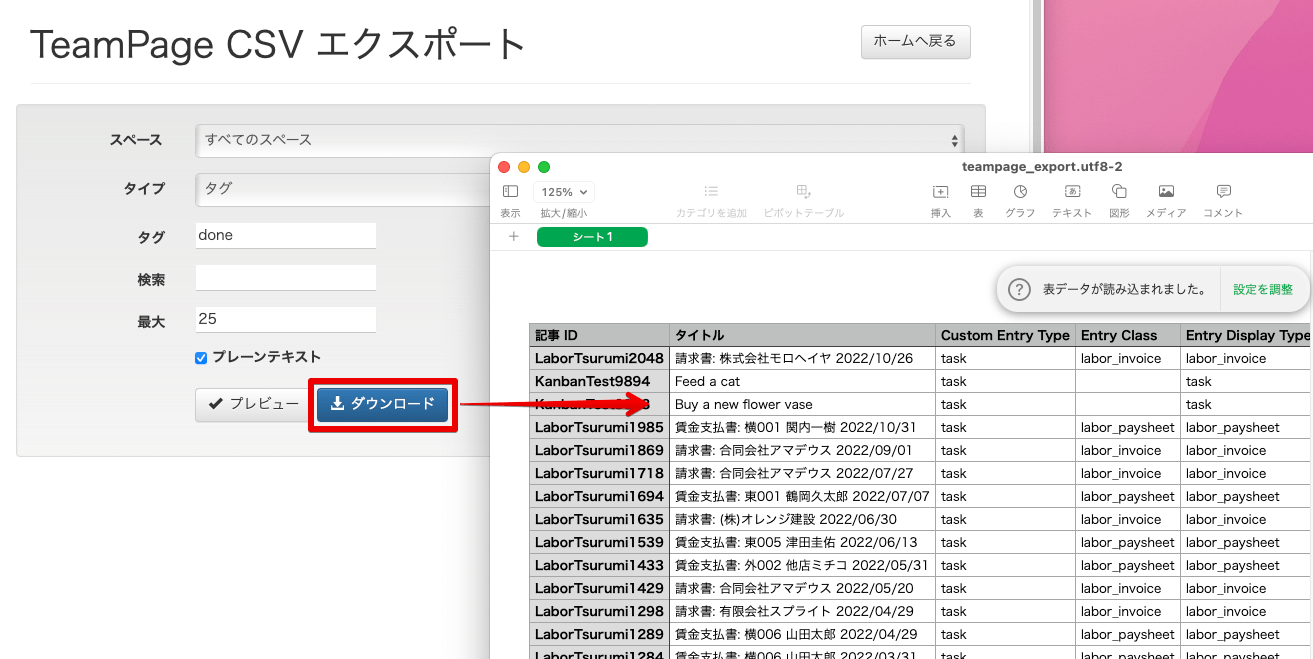Click the ホームへ戻る button
1313x659 pixels.
(915, 41)
